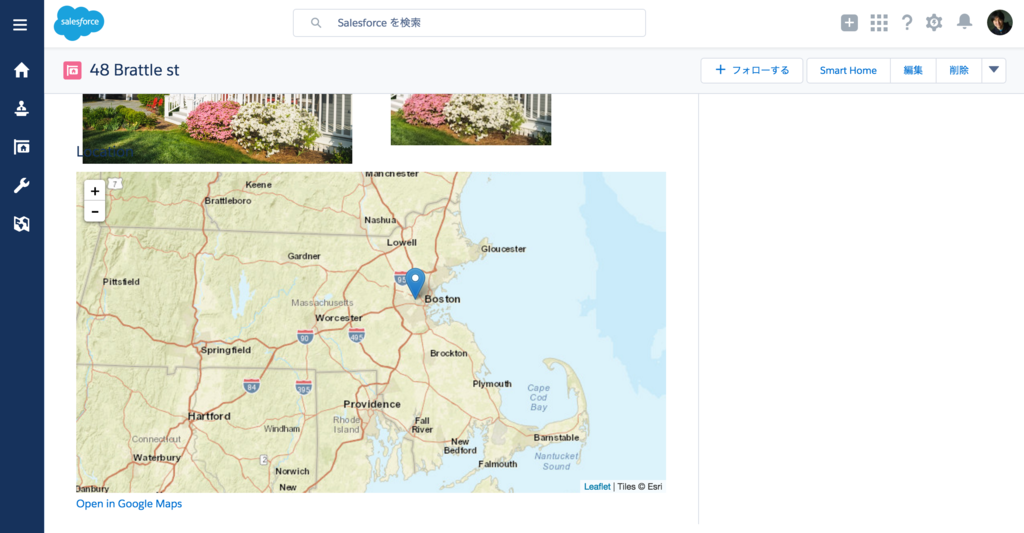The width and height of the screenshot is (1024, 533).
Task: Click Lowell label on the map
Action: pyautogui.click(x=402, y=242)
